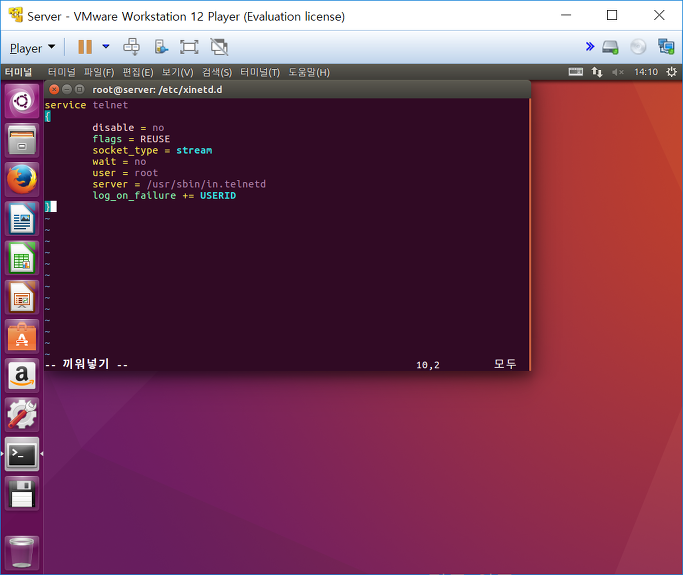
Task: Click the network adapter device icon
Action: (x=666, y=47)
